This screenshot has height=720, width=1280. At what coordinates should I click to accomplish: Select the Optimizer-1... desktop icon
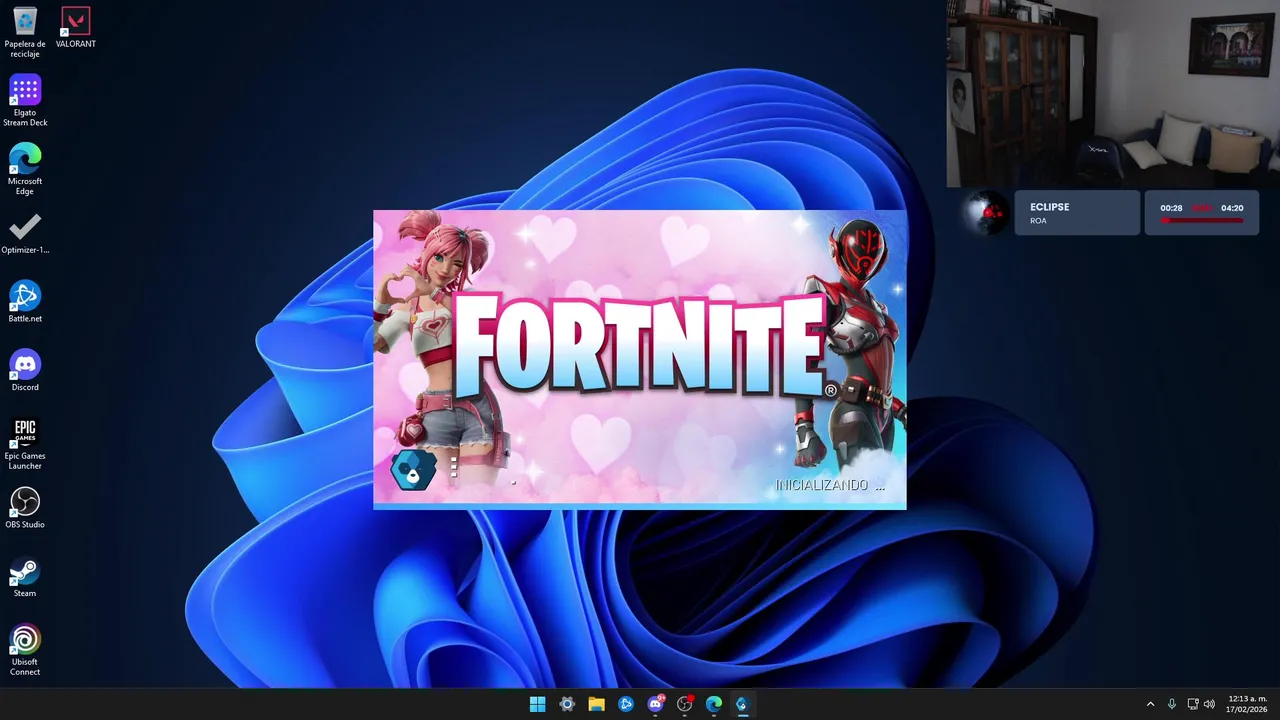click(25, 233)
